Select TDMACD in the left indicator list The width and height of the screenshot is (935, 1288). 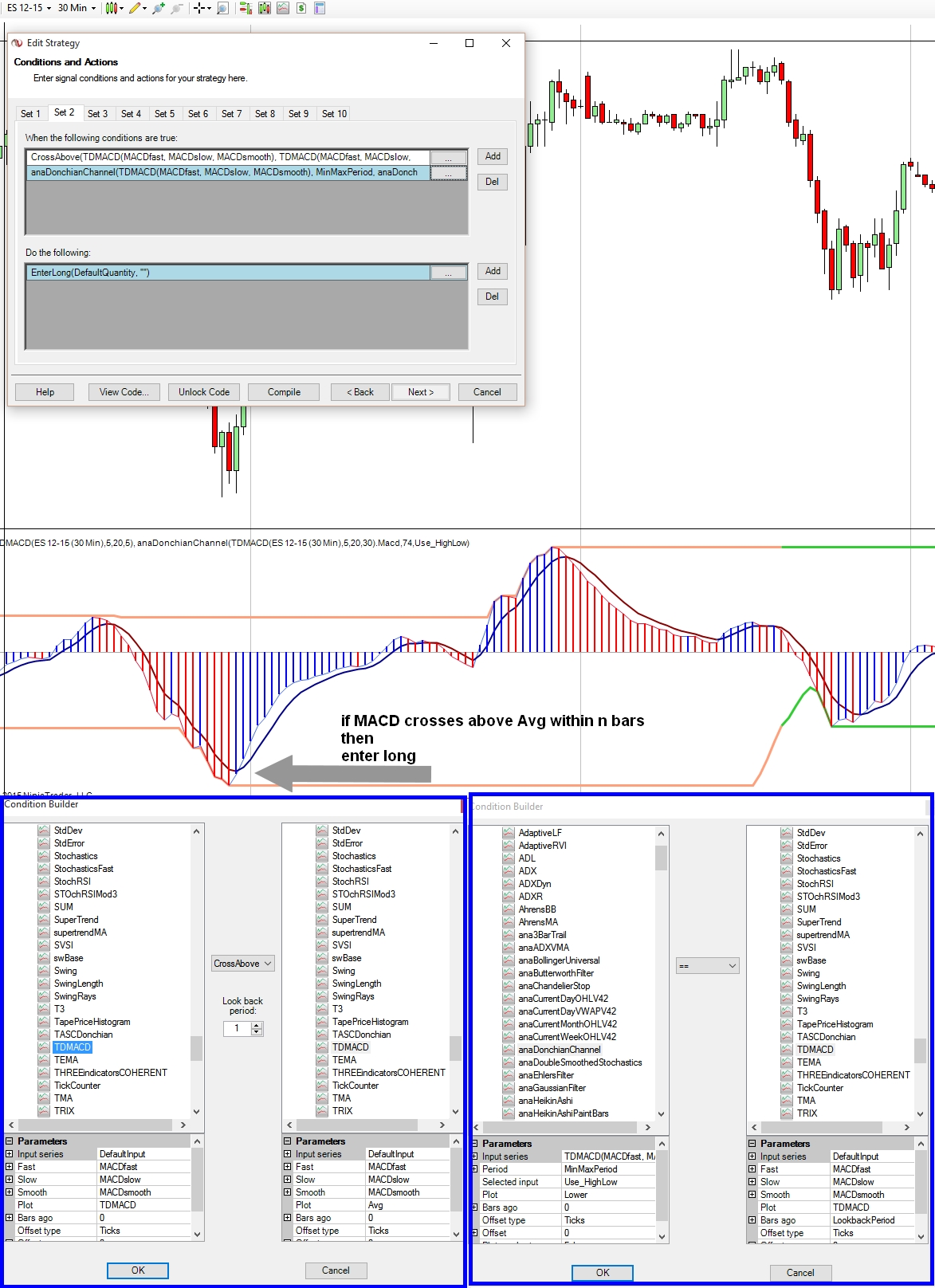click(x=73, y=1047)
